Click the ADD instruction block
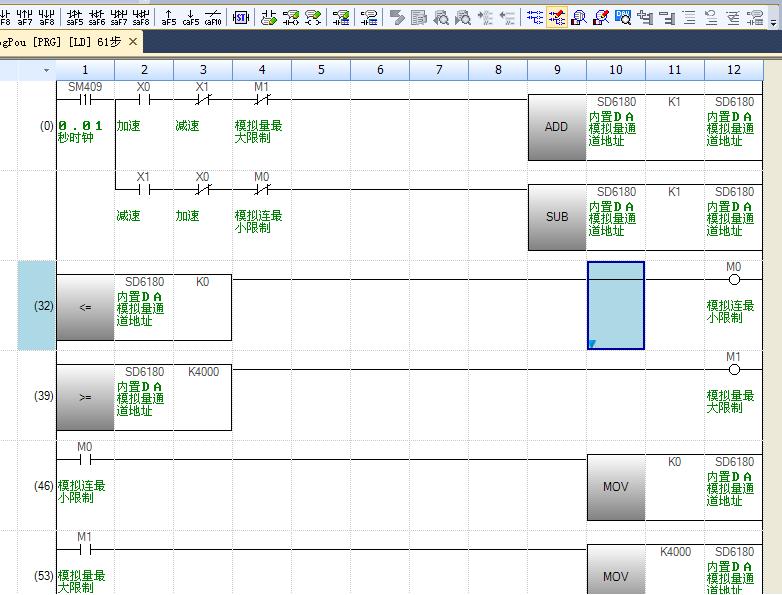 [x=556, y=128]
